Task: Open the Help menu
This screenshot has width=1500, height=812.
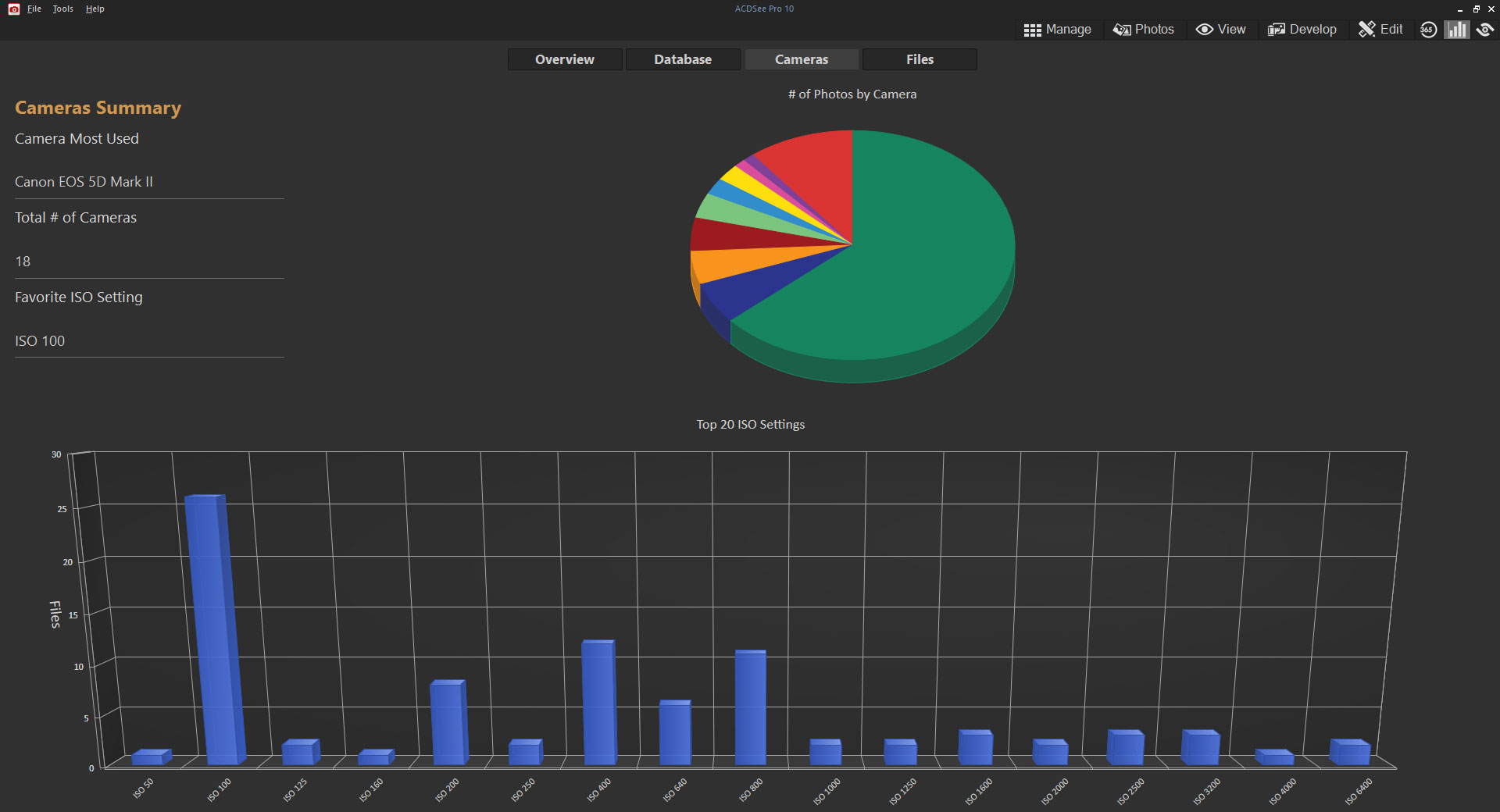Action: pos(95,9)
